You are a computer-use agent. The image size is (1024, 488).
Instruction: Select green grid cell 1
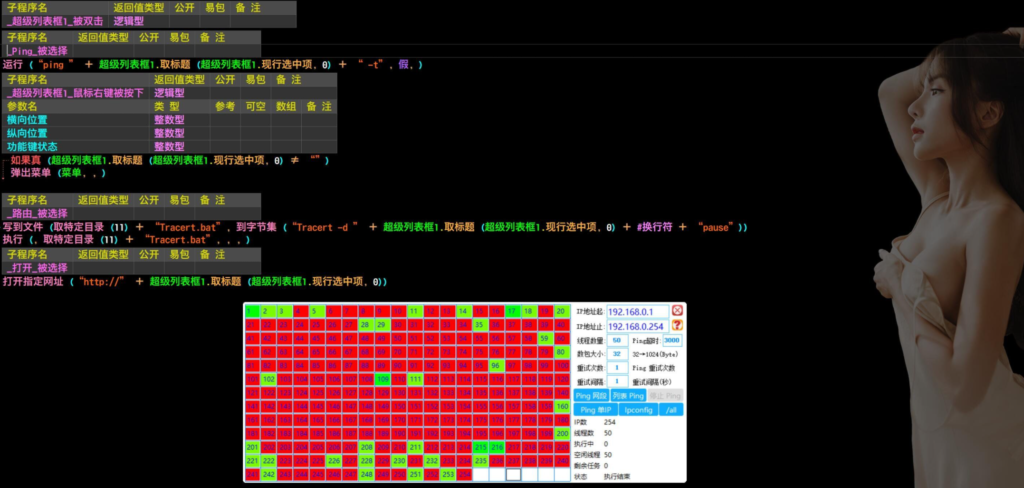click(x=252, y=311)
